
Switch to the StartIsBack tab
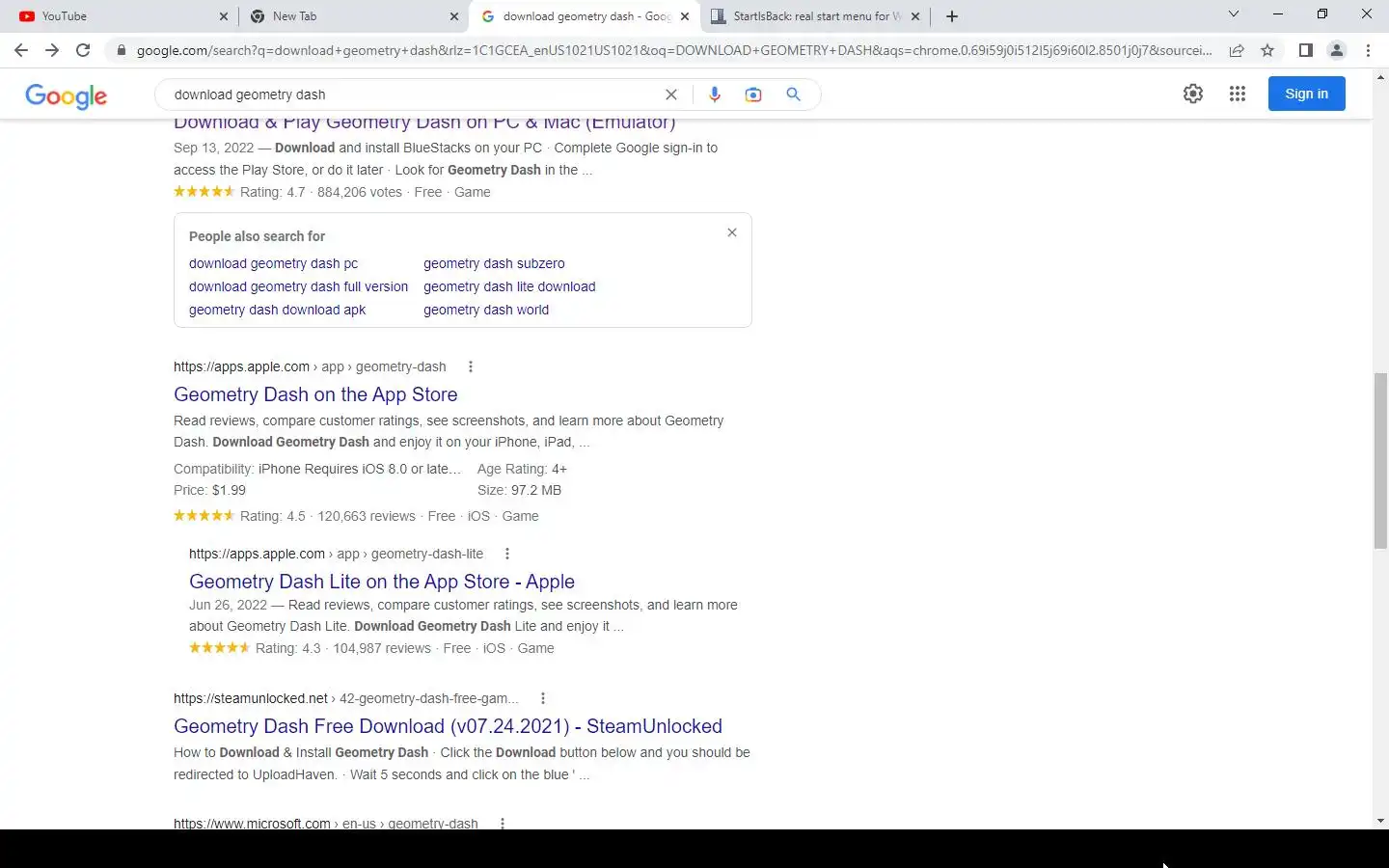click(x=816, y=16)
